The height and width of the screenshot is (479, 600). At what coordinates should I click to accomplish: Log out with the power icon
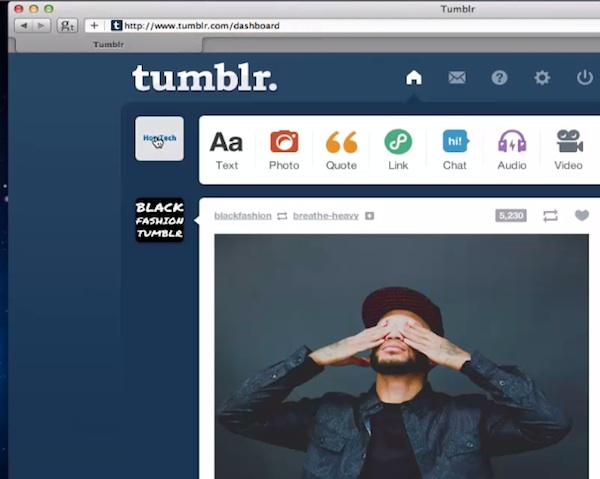point(585,78)
